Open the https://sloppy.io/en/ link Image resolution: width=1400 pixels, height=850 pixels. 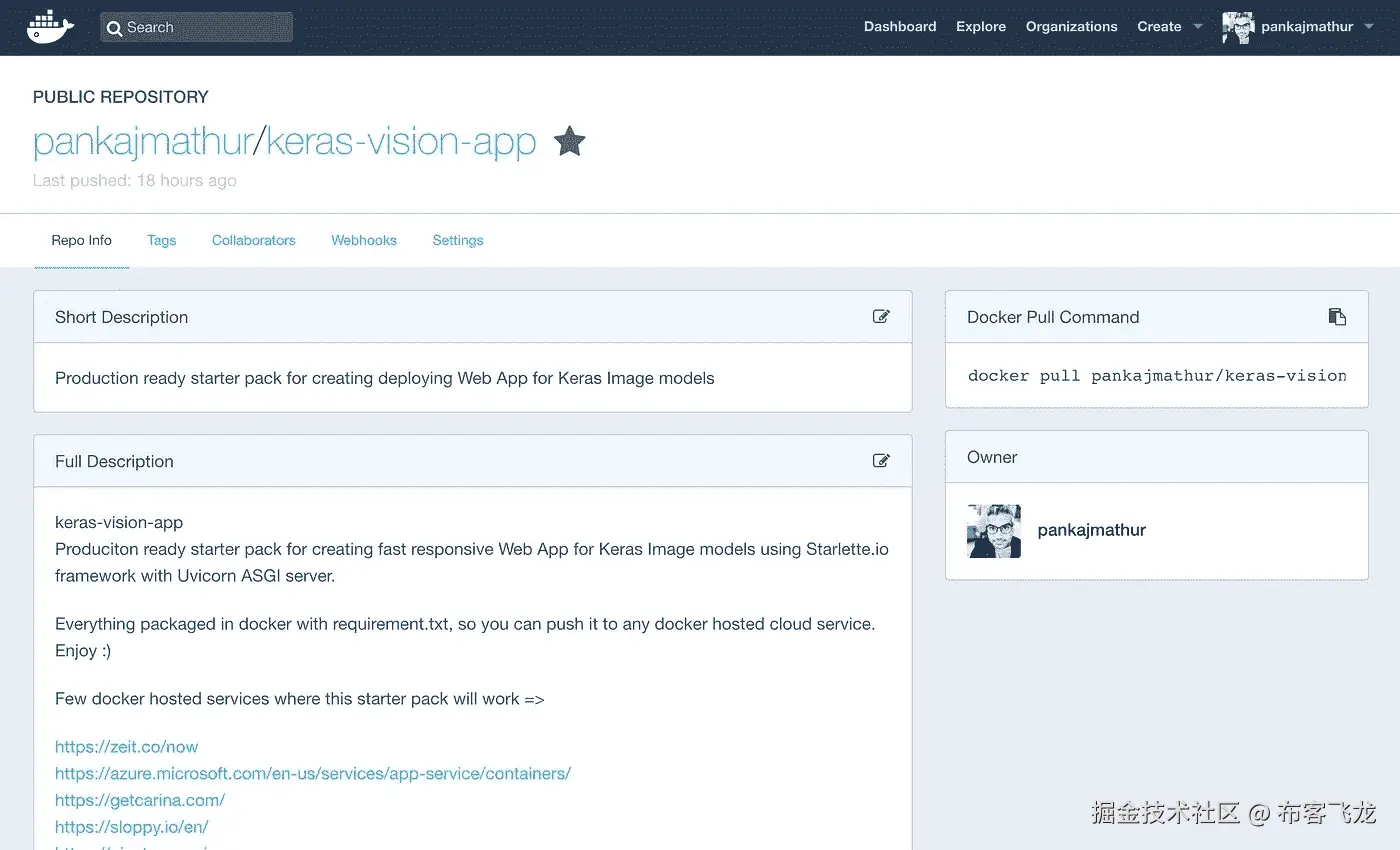(132, 827)
